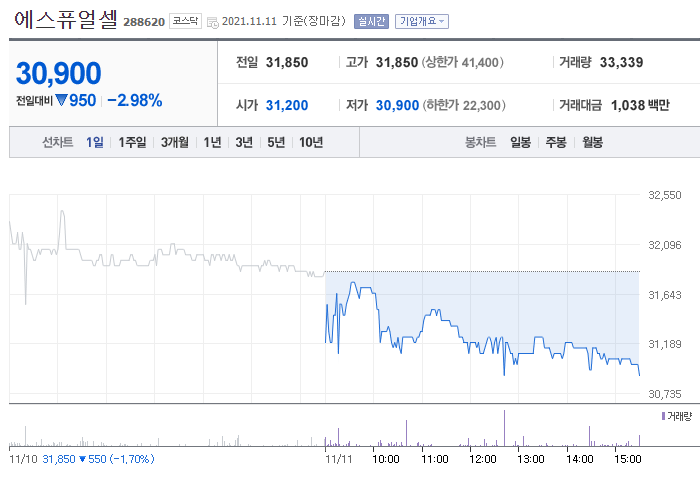Click the 32,096 y-axis label
The height and width of the screenshot is (485, 700).
[x=665, y=245]
